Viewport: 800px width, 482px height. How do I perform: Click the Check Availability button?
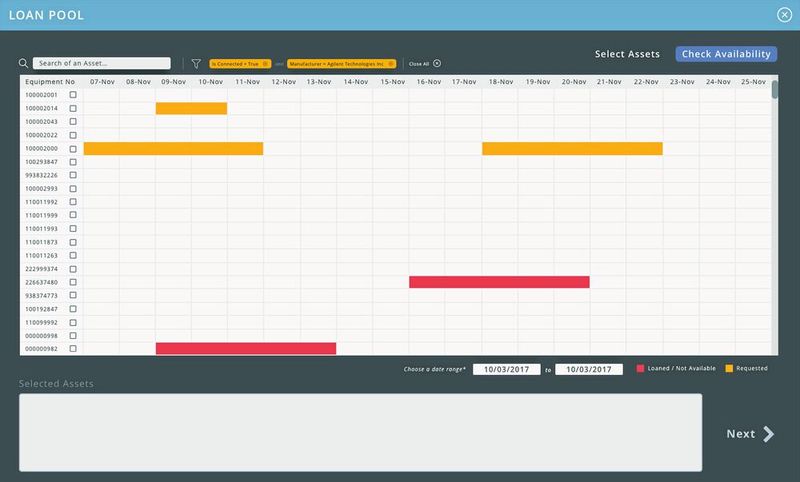coord(726,54)
